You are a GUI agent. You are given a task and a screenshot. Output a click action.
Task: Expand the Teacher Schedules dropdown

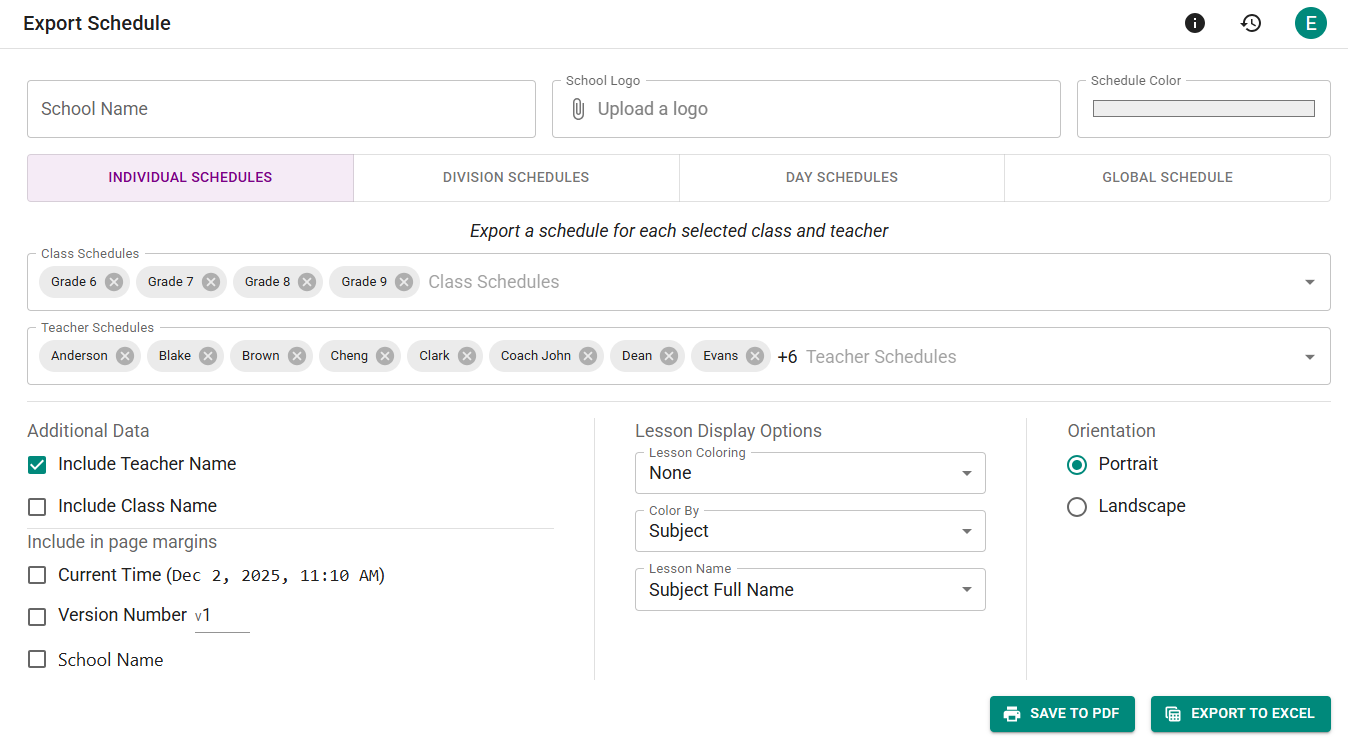[x=1309, y=355]
